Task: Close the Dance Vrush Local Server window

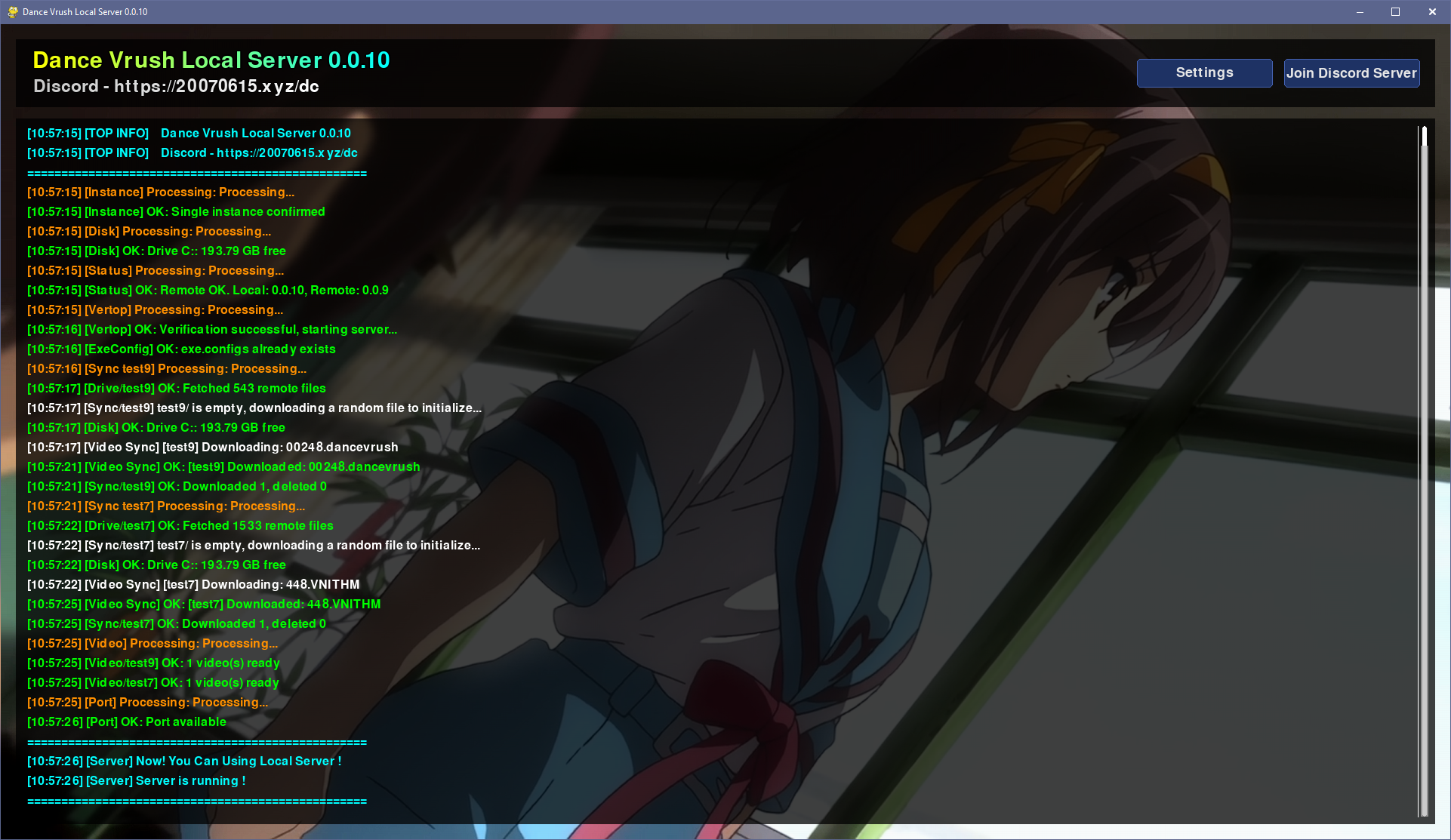Action: [1432, 12]
